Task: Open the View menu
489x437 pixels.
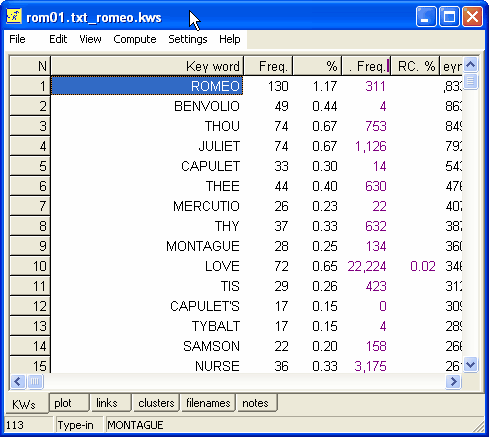Action: point(90,39)
